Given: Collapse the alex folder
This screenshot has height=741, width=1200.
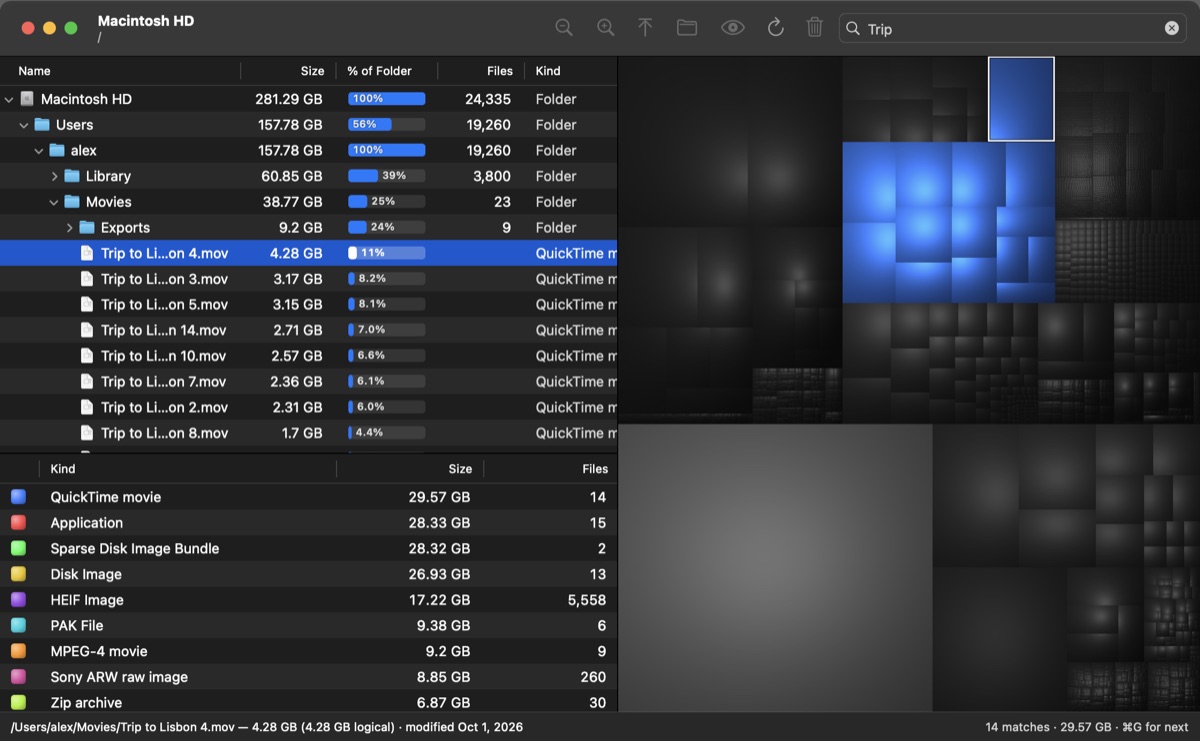Looking at the screenshot, I should tap(39, 151).
